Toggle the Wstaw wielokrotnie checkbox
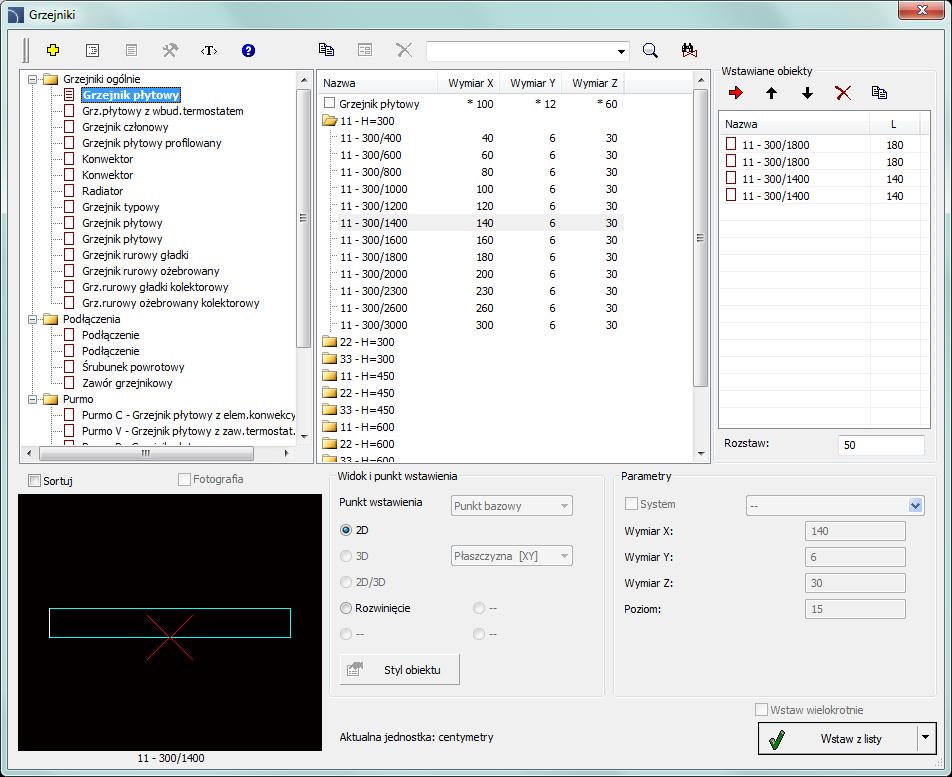The width and height of the screenshot is (952, 777). point(761,710)
